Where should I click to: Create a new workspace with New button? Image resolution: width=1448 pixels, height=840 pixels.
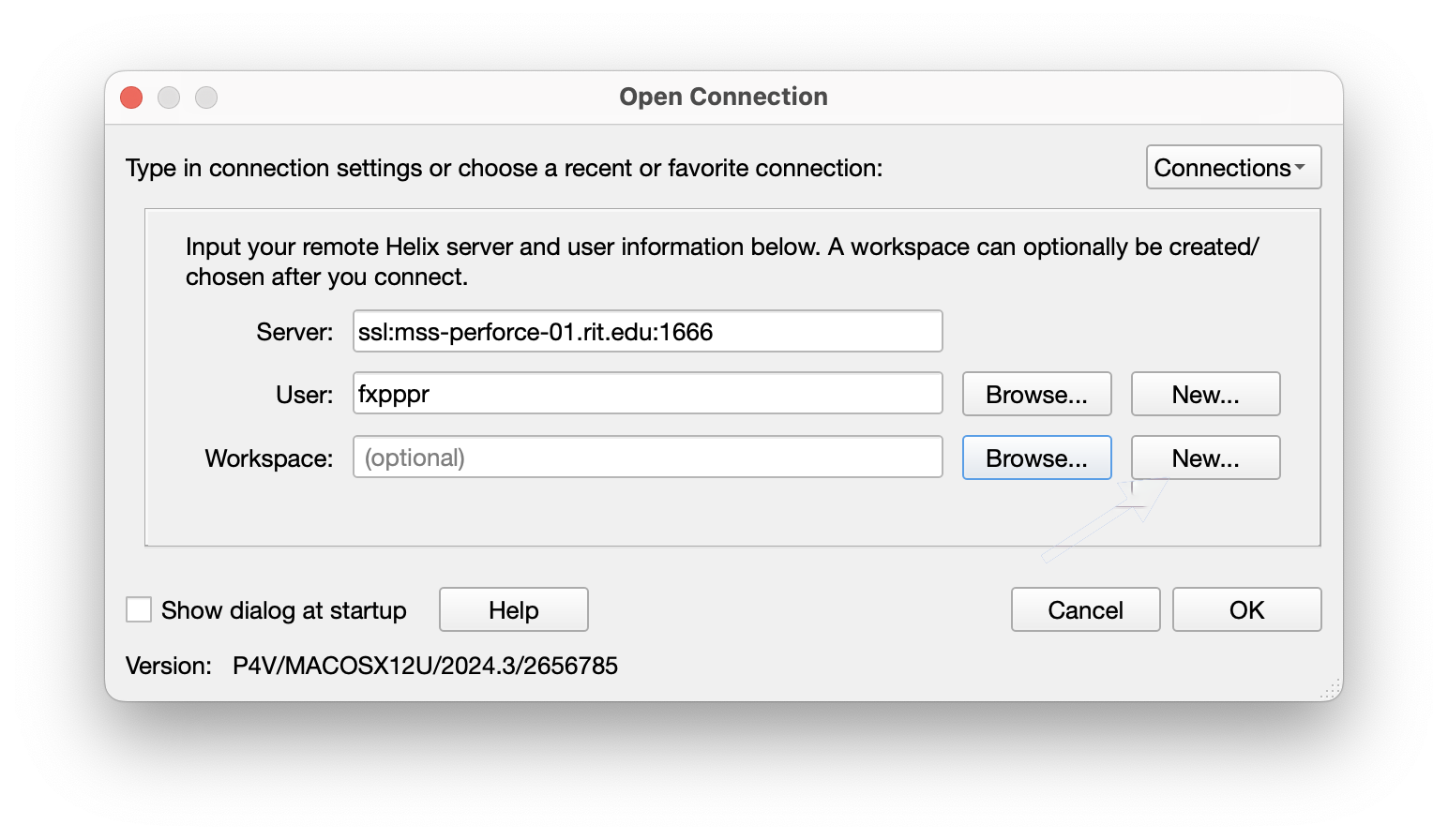pyautogui.click(x=1205, y=458)
